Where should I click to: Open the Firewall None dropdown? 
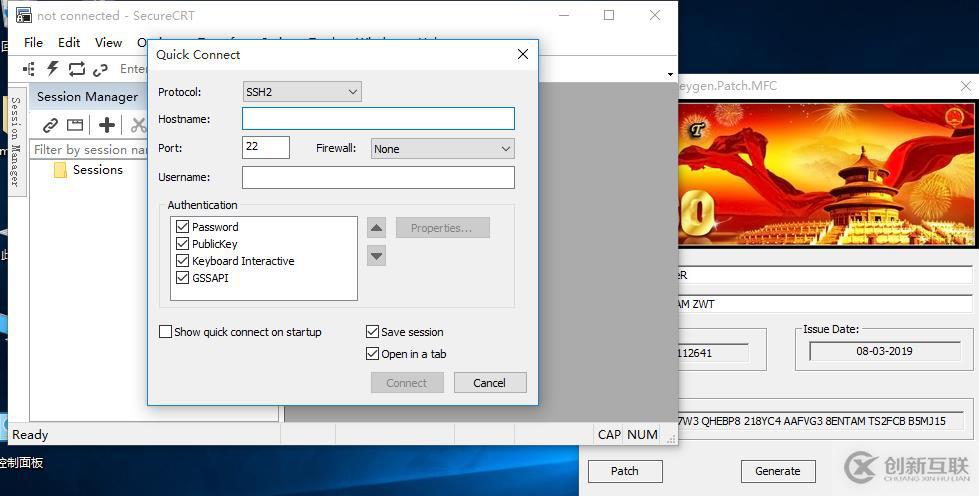coord(443,149)
